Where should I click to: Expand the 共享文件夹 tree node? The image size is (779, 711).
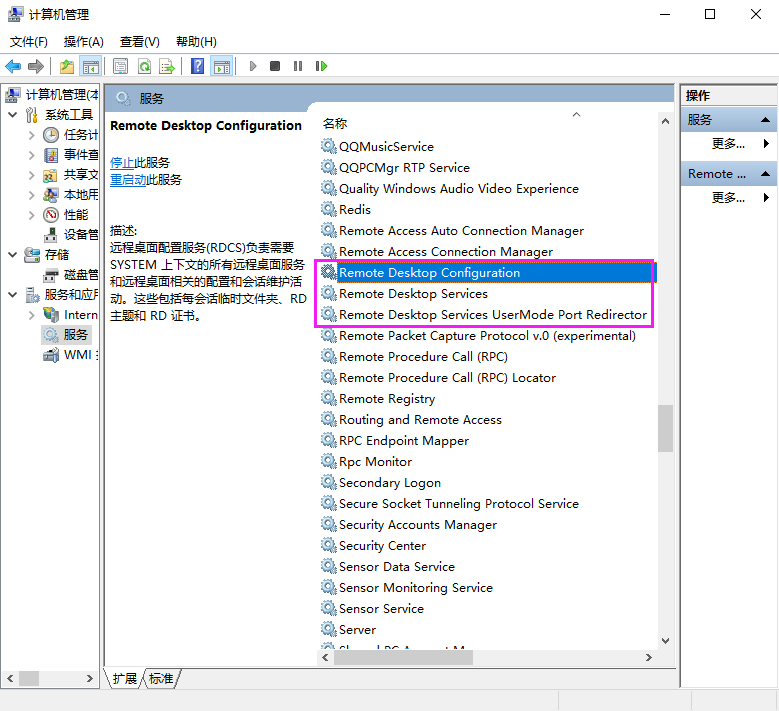click(x=32, y=175)
